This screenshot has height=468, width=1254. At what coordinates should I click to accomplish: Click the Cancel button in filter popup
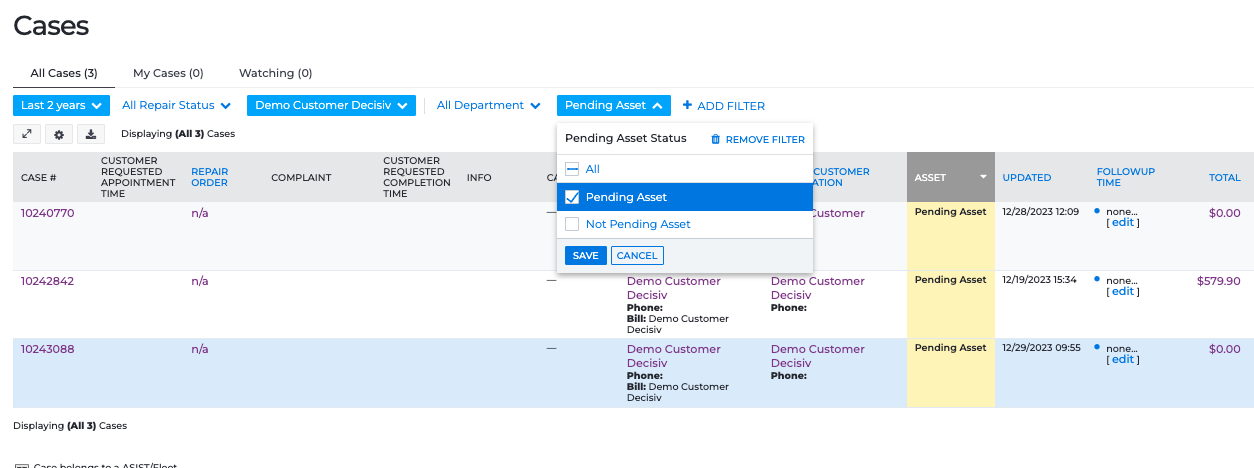pos(637,256)
